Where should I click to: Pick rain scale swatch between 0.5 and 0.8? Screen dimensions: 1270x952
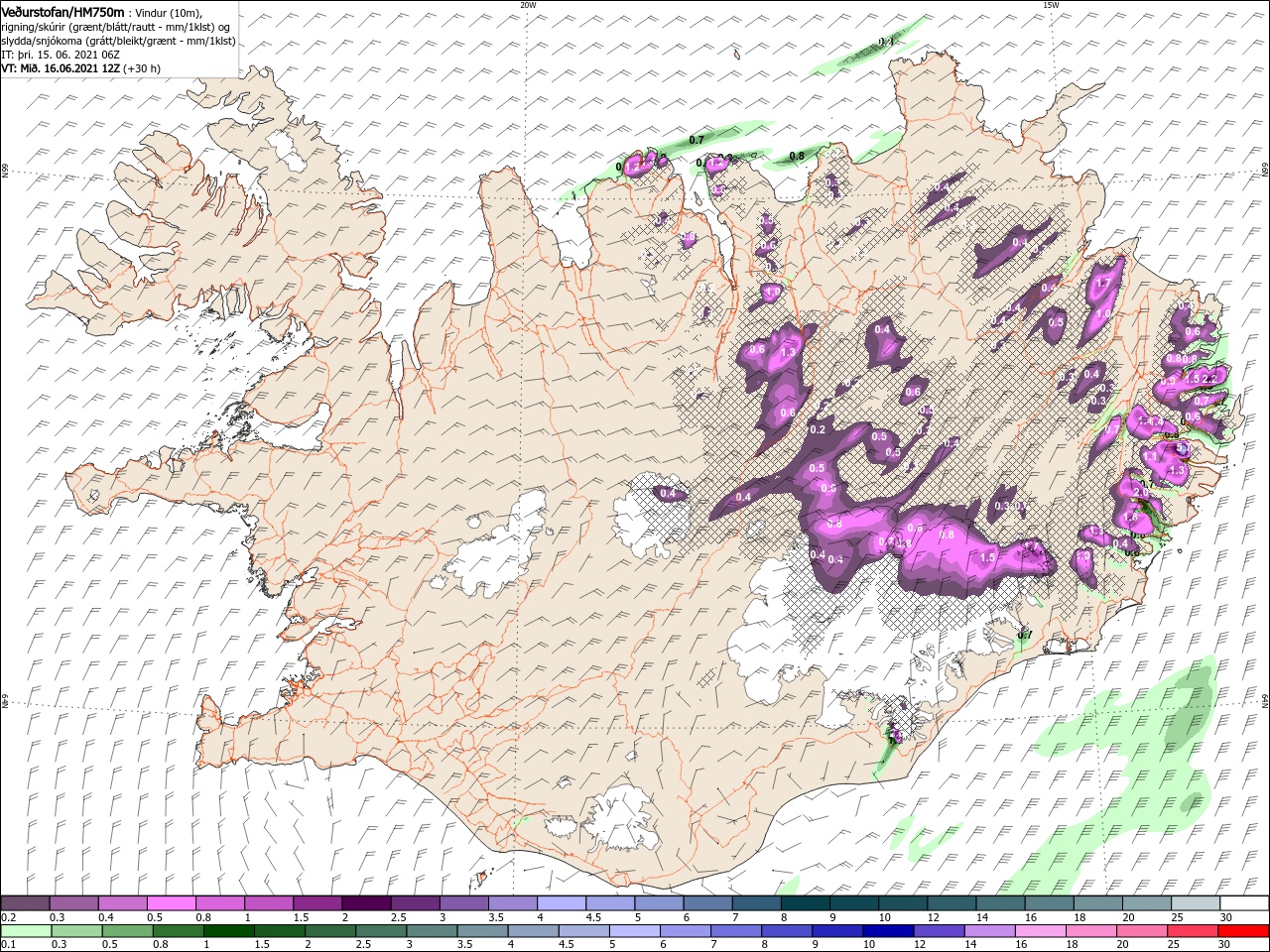click(x=127, y=931)
